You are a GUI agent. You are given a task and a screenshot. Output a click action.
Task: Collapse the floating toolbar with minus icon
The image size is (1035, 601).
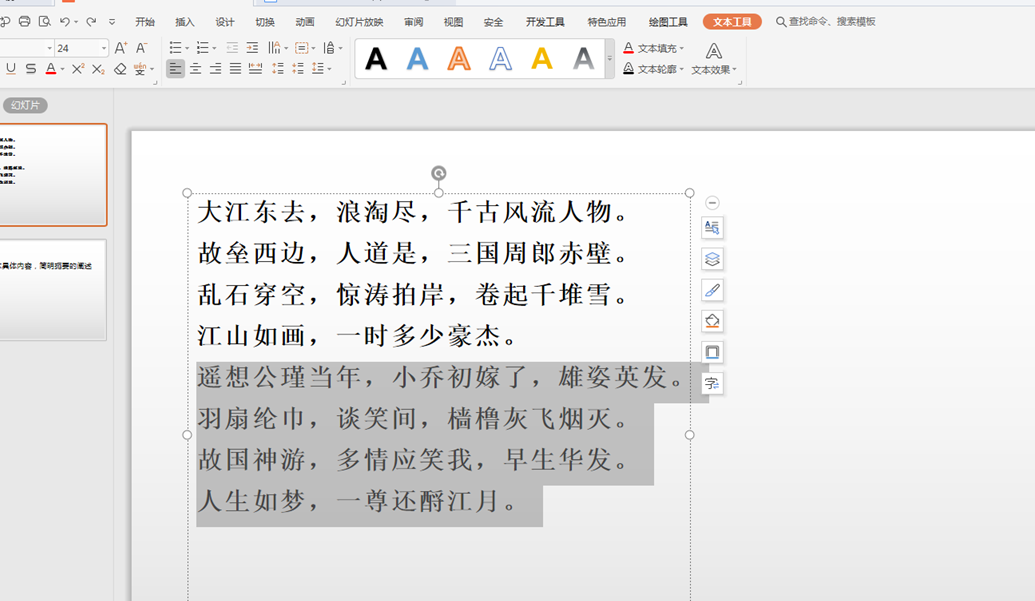point(712,203)
